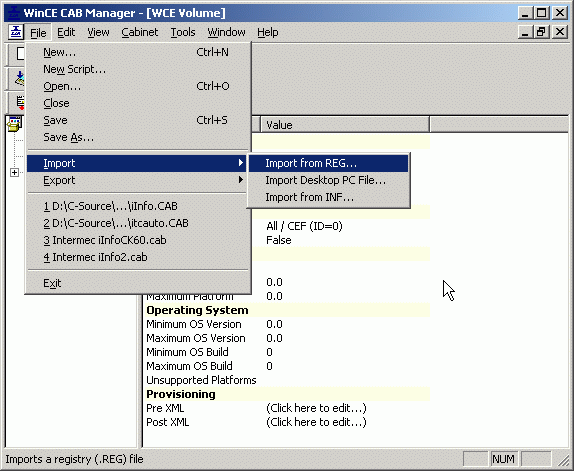The height and width of the screenshot is (471, 574).
Task: Click the NUM status bar indicator
Action: tap(503, 459)
